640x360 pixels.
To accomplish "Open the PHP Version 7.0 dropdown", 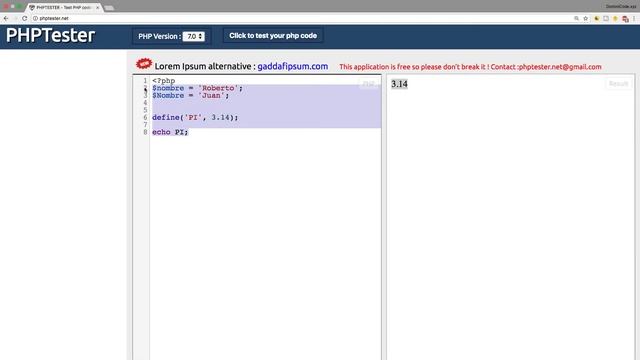I will [x=193, y=36].
